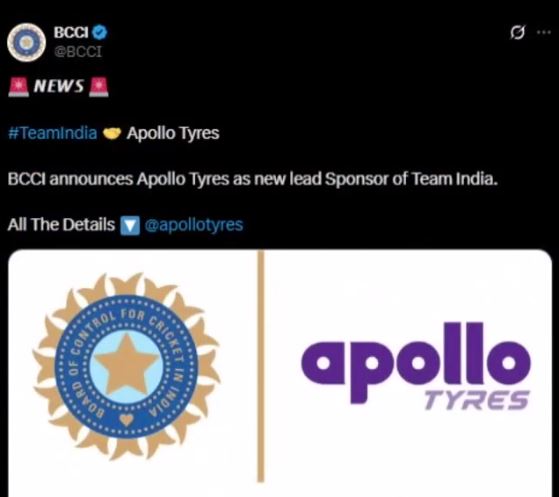Click the TYRES wordmark in the image

coord(476,400)
